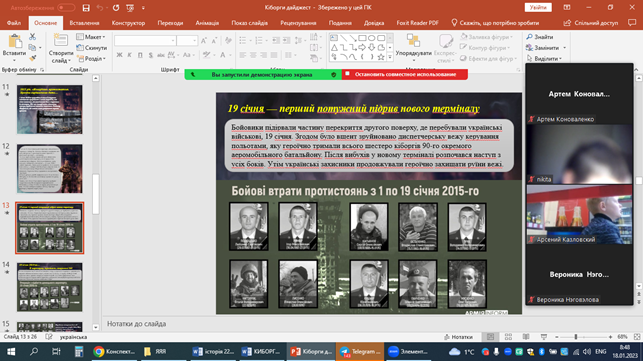The height and width of the screenshot is (361, 643).
Task: Open Telegram from the taskbar
Action: click(x=360, y=352)
